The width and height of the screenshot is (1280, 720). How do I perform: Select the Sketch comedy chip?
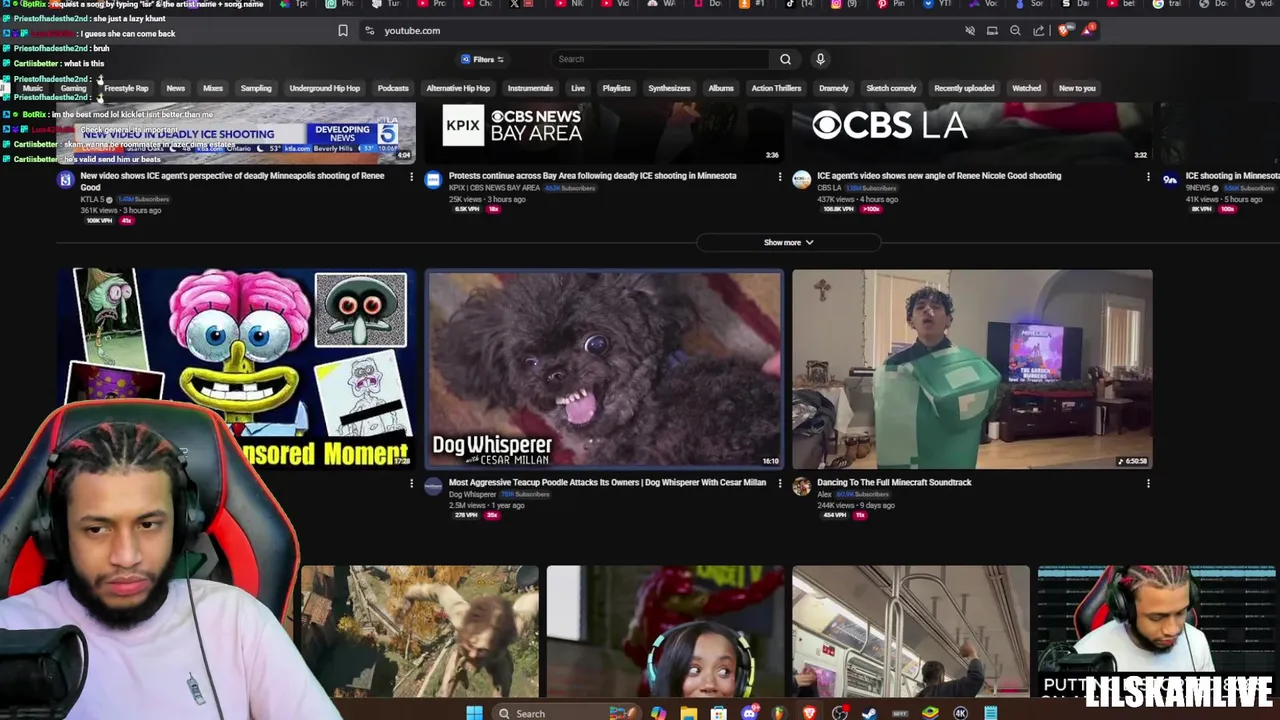[891, 88]
